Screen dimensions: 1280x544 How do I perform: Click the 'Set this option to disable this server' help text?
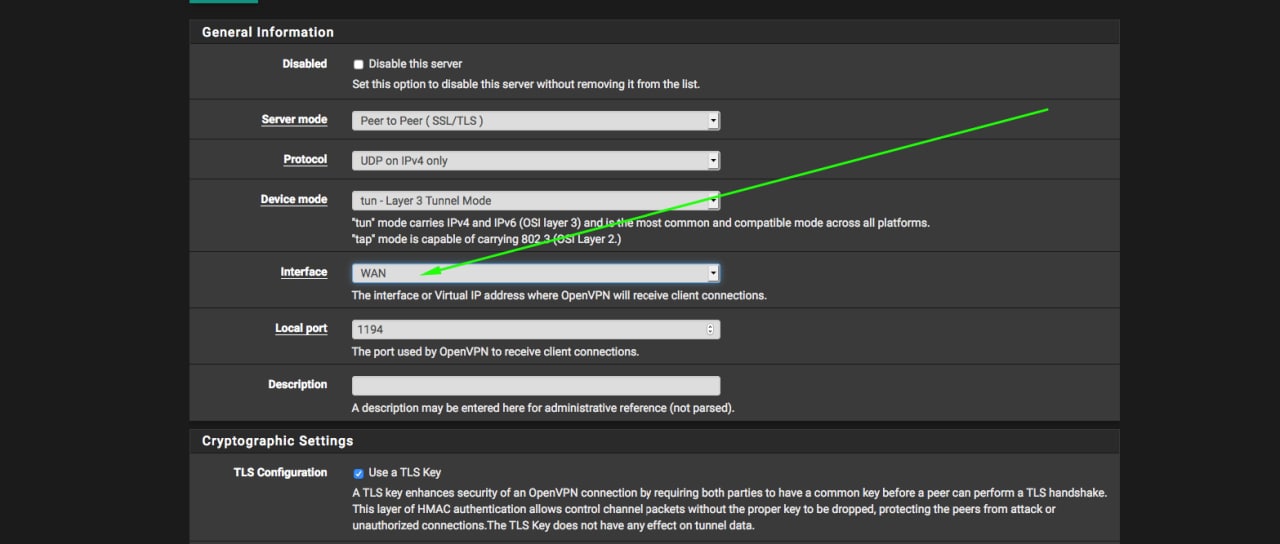[x=526, y=84]
